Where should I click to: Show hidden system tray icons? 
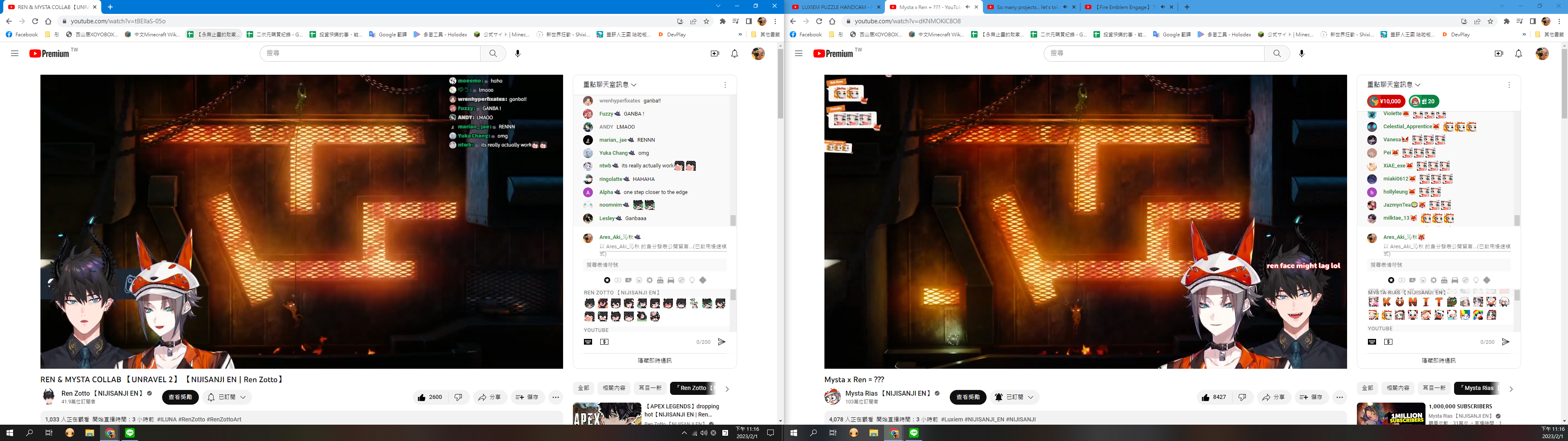pyautogui.click(x=684, y=433)
